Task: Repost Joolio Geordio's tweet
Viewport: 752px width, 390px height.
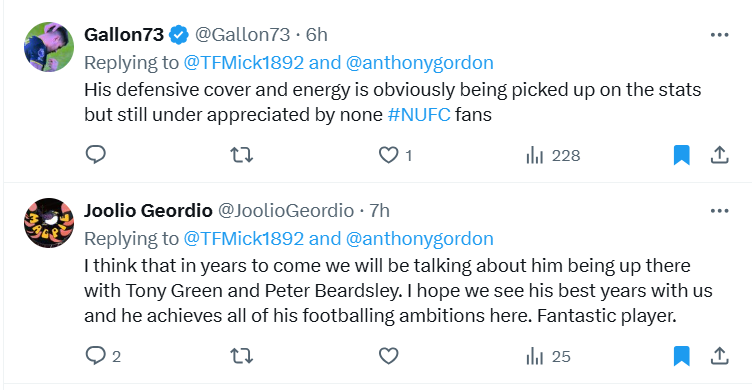Action: point(241,356)
